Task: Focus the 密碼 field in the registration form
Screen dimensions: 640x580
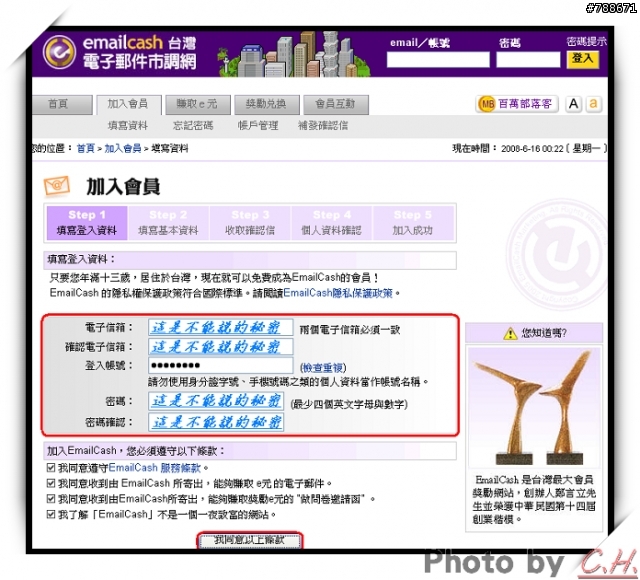Action: coord(216,401)
